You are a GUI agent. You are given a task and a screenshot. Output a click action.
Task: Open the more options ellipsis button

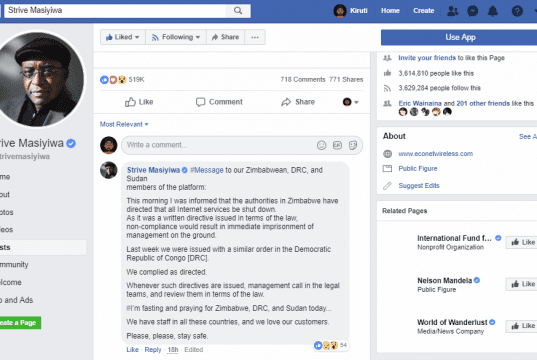(255, 37)
